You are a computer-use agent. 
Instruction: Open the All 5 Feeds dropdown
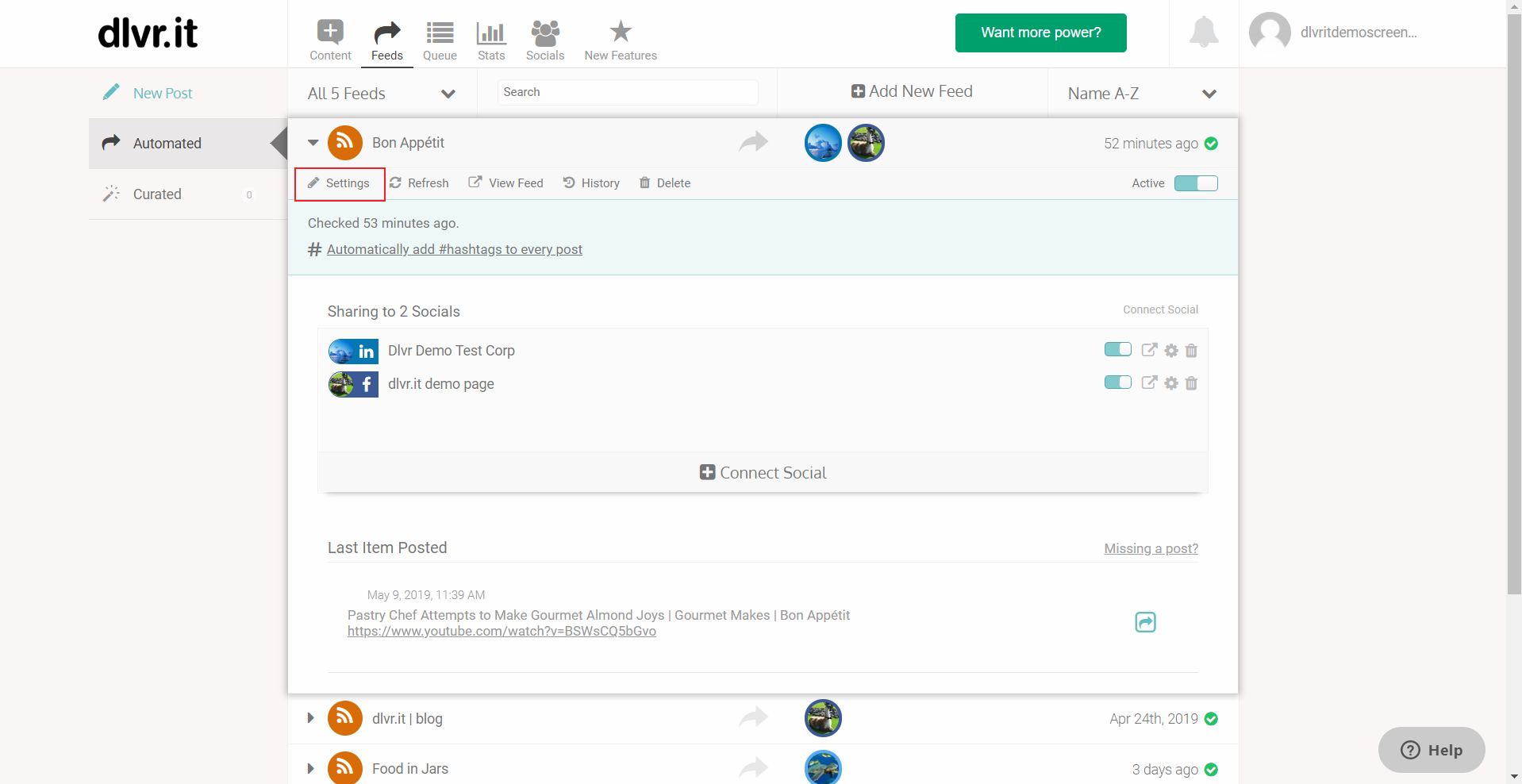pos(382,94)
